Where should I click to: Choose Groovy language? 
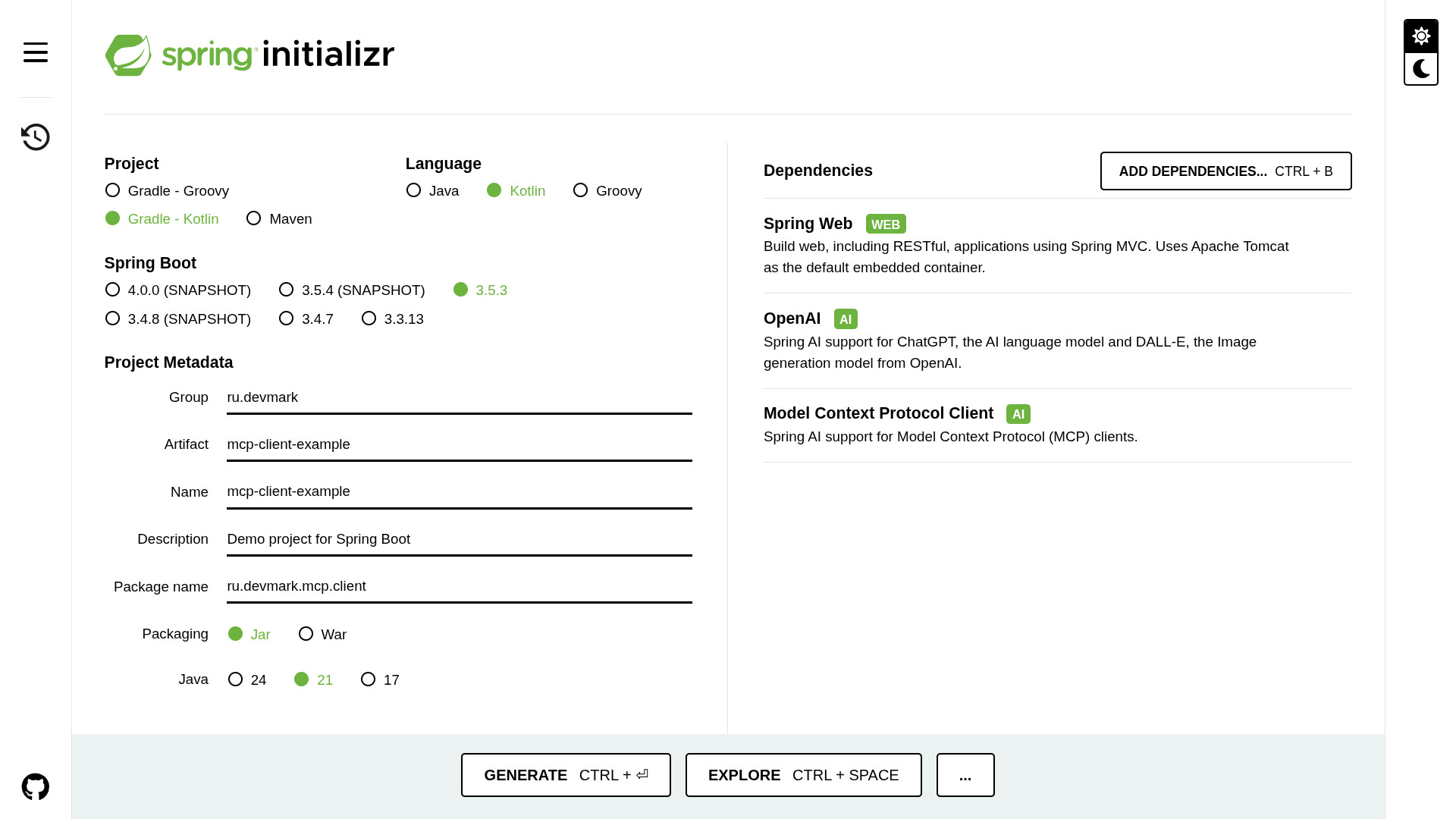click(607, 191)
